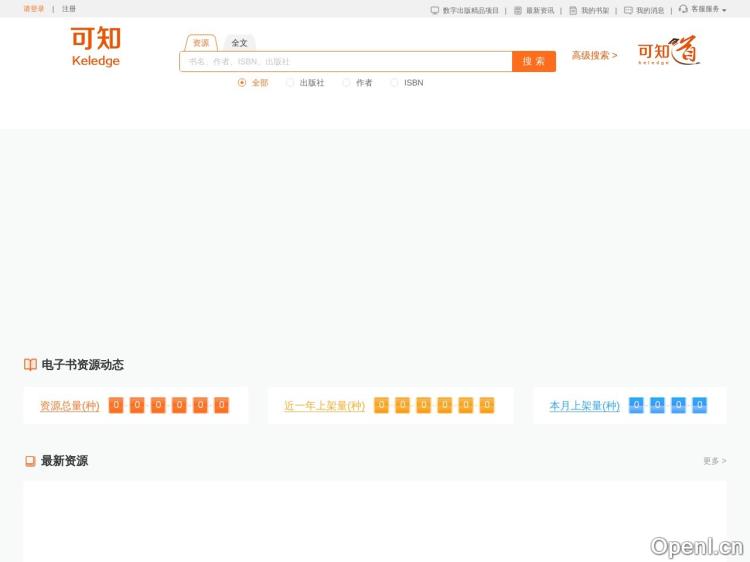Click the 最新资讯 news icon

click(518, 10)
